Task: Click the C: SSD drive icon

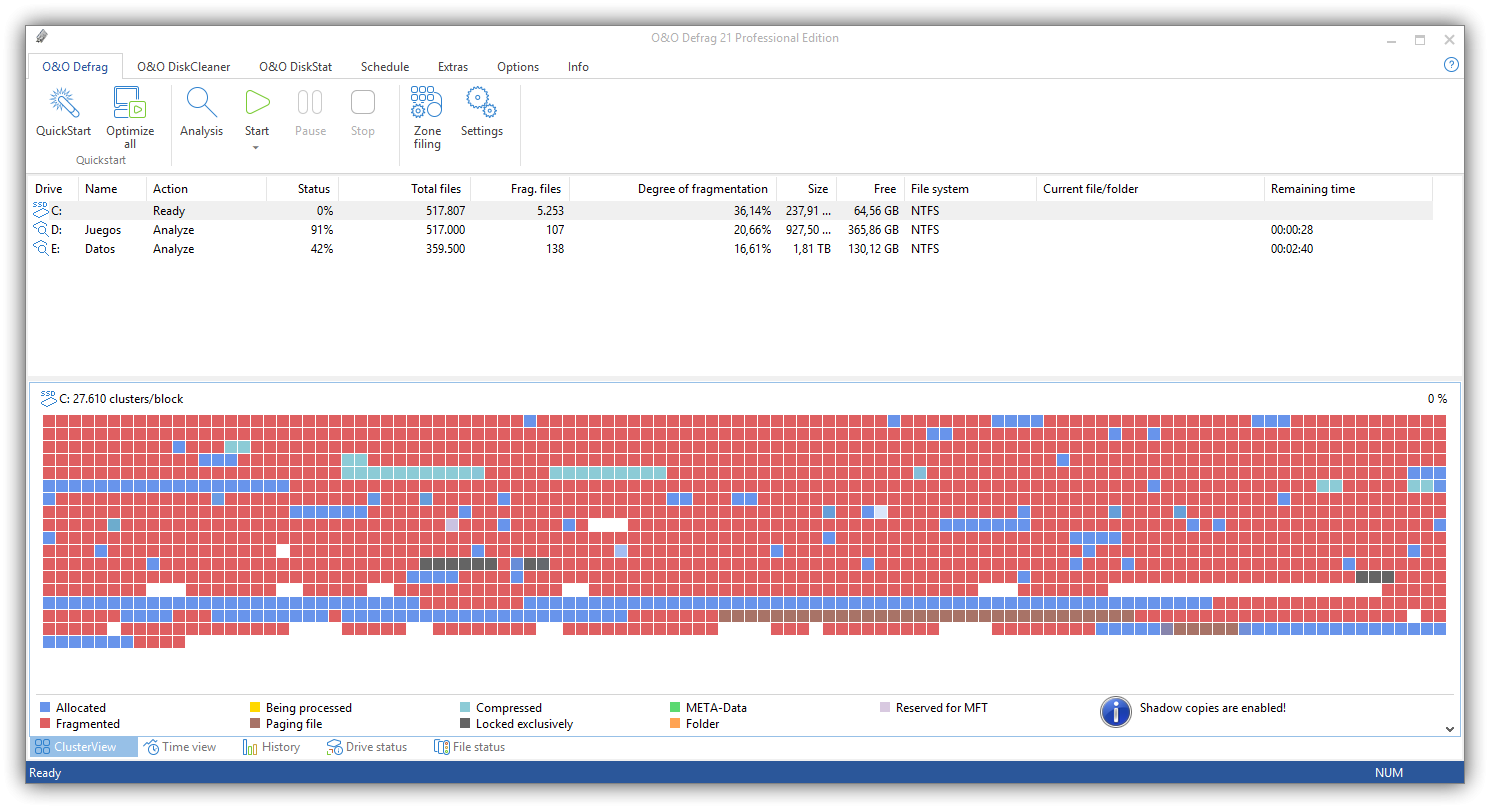Action: click(41, 210)
